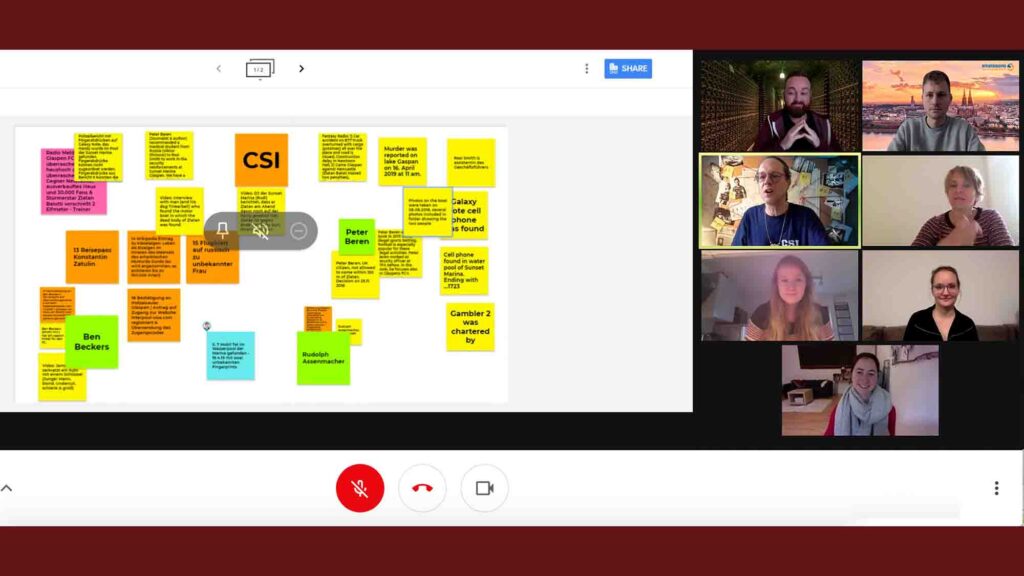Expand meeting details with the bottom-left chevron
This screenshot has width=1024, height=576.
coord(7,488)
